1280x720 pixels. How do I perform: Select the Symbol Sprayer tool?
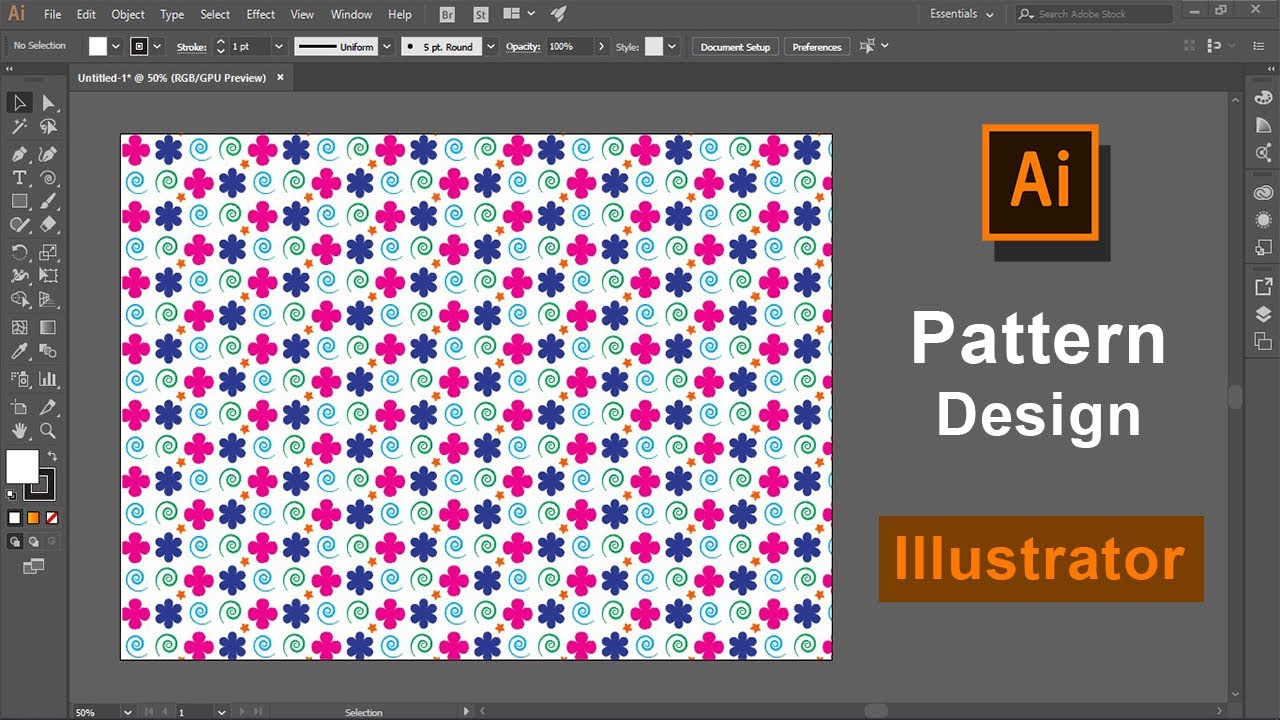(x=19, y=379)
